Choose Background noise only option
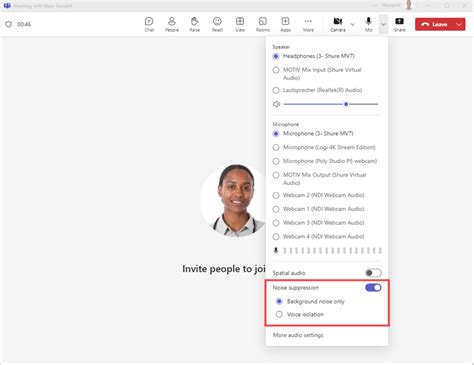Viewport: 474px width, 365px height. tap(310, 301)
